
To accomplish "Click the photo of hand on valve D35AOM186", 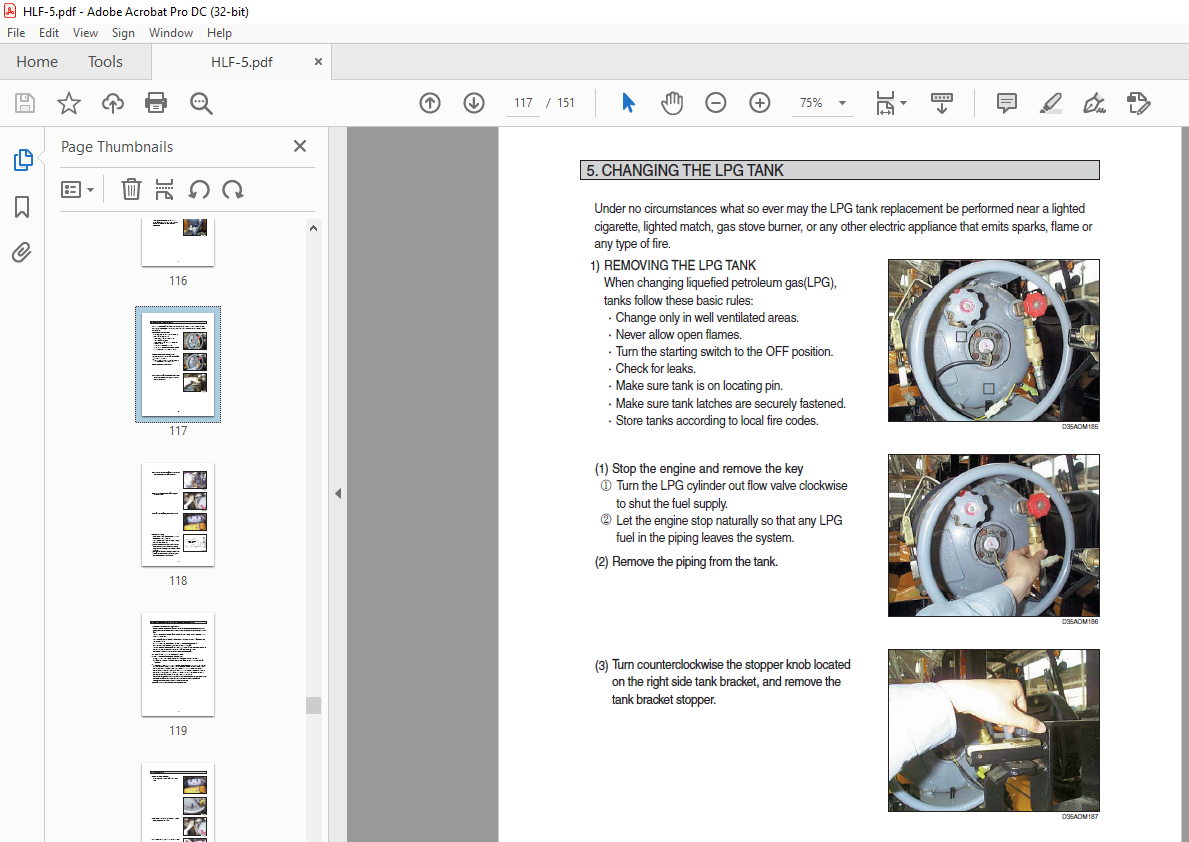I will coord(993,536).
